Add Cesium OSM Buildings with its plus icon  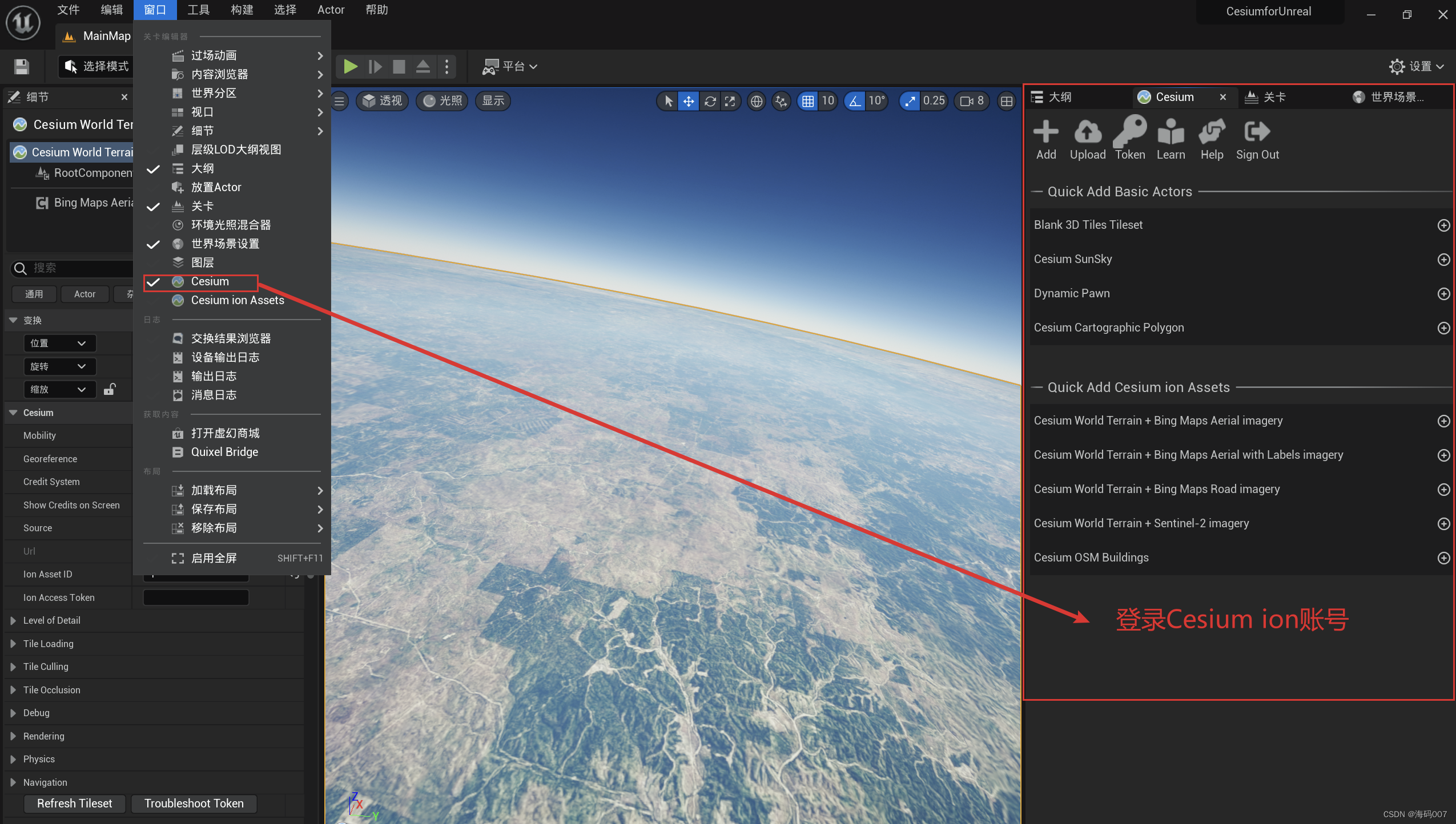point(1443,558)
